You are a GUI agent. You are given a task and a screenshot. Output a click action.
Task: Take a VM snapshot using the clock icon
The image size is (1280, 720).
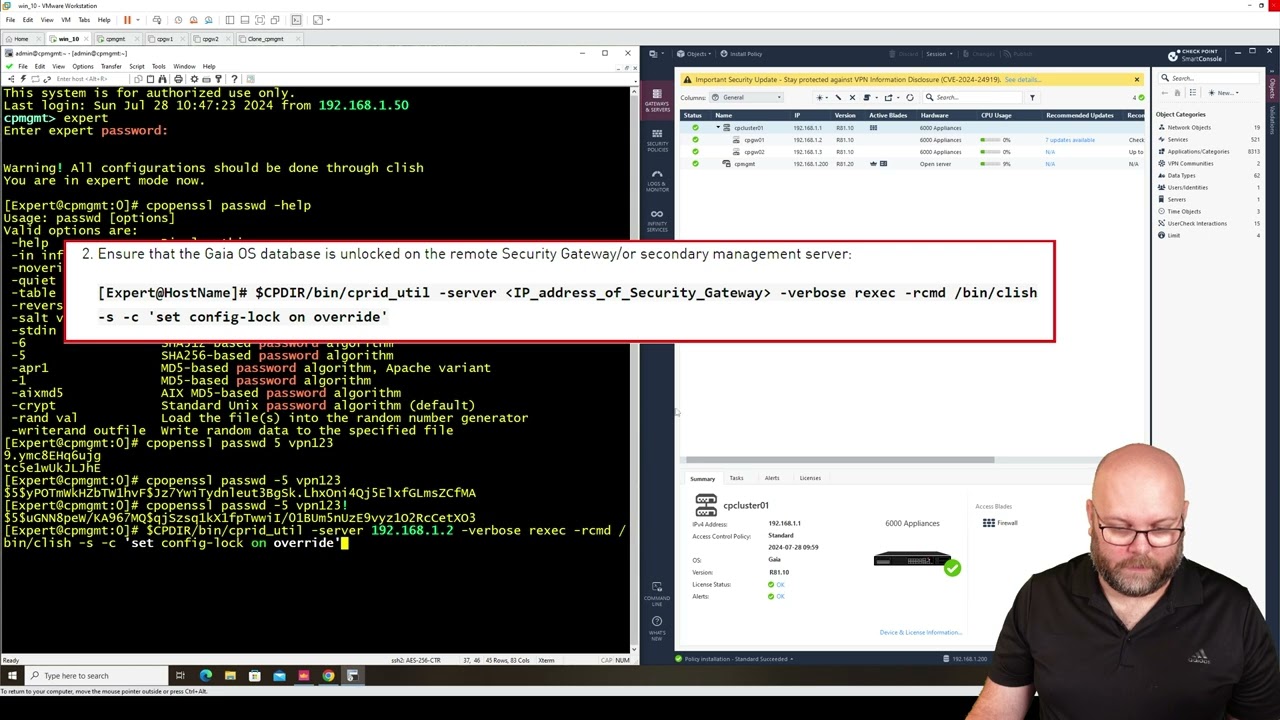tap(178, 20)
